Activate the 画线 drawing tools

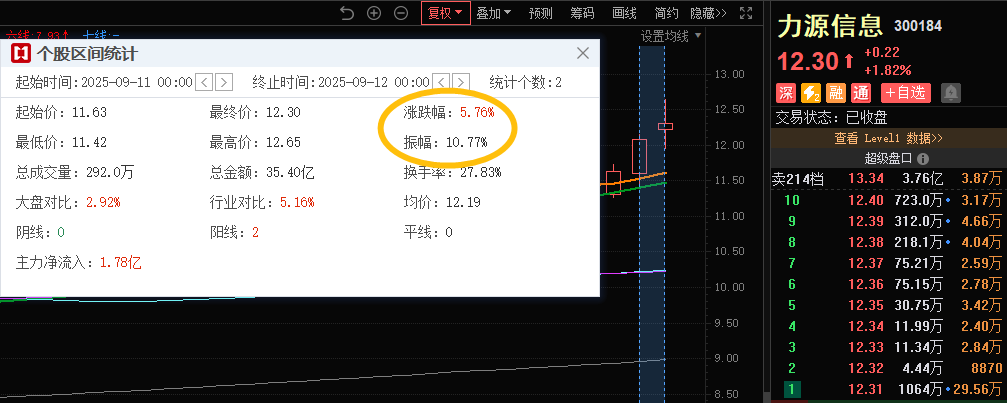[x=624, y=13]
